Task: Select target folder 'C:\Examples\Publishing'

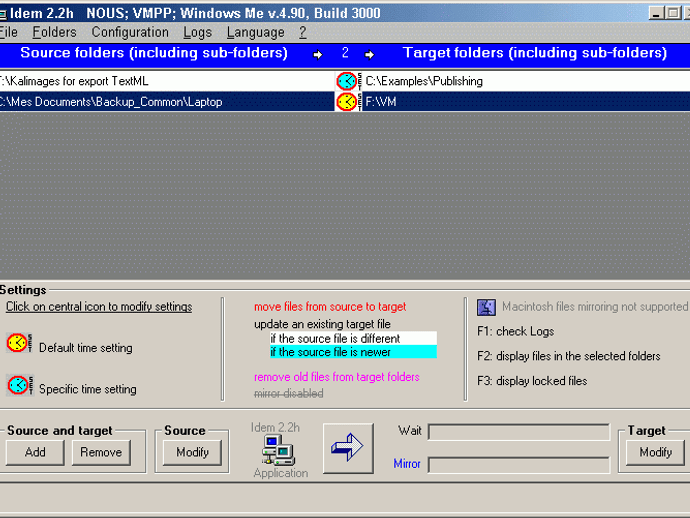Action: pyautogui.click(x=526, y=81)
